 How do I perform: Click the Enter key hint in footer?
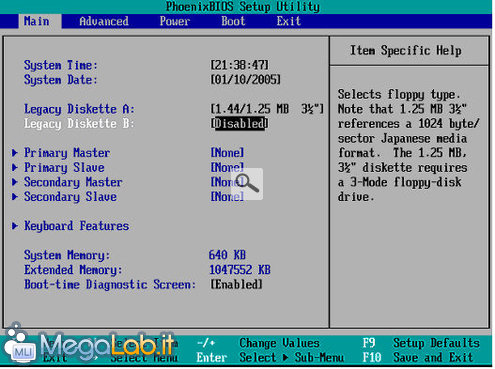point(212,358)
